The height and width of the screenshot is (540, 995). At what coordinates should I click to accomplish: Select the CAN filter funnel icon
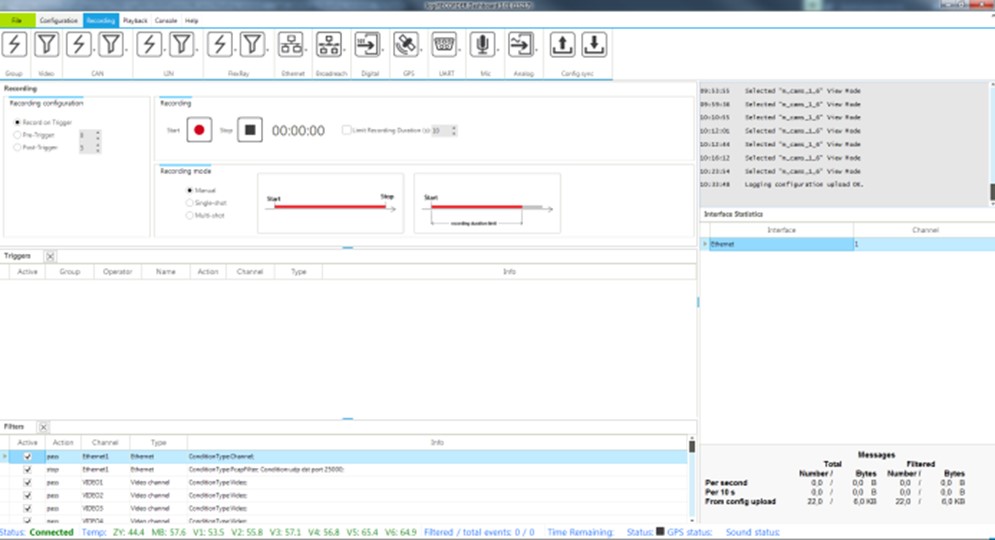click(x=111, y=44)
